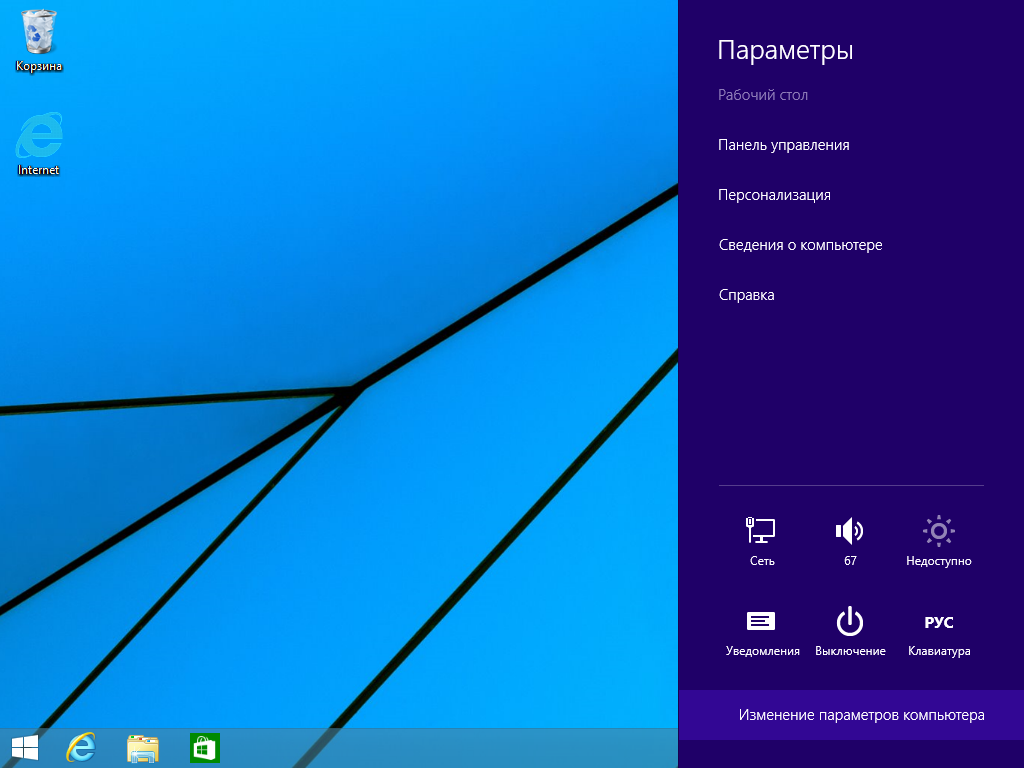
Task: Click Изменение параметров компьютера button
Action: 861,715
